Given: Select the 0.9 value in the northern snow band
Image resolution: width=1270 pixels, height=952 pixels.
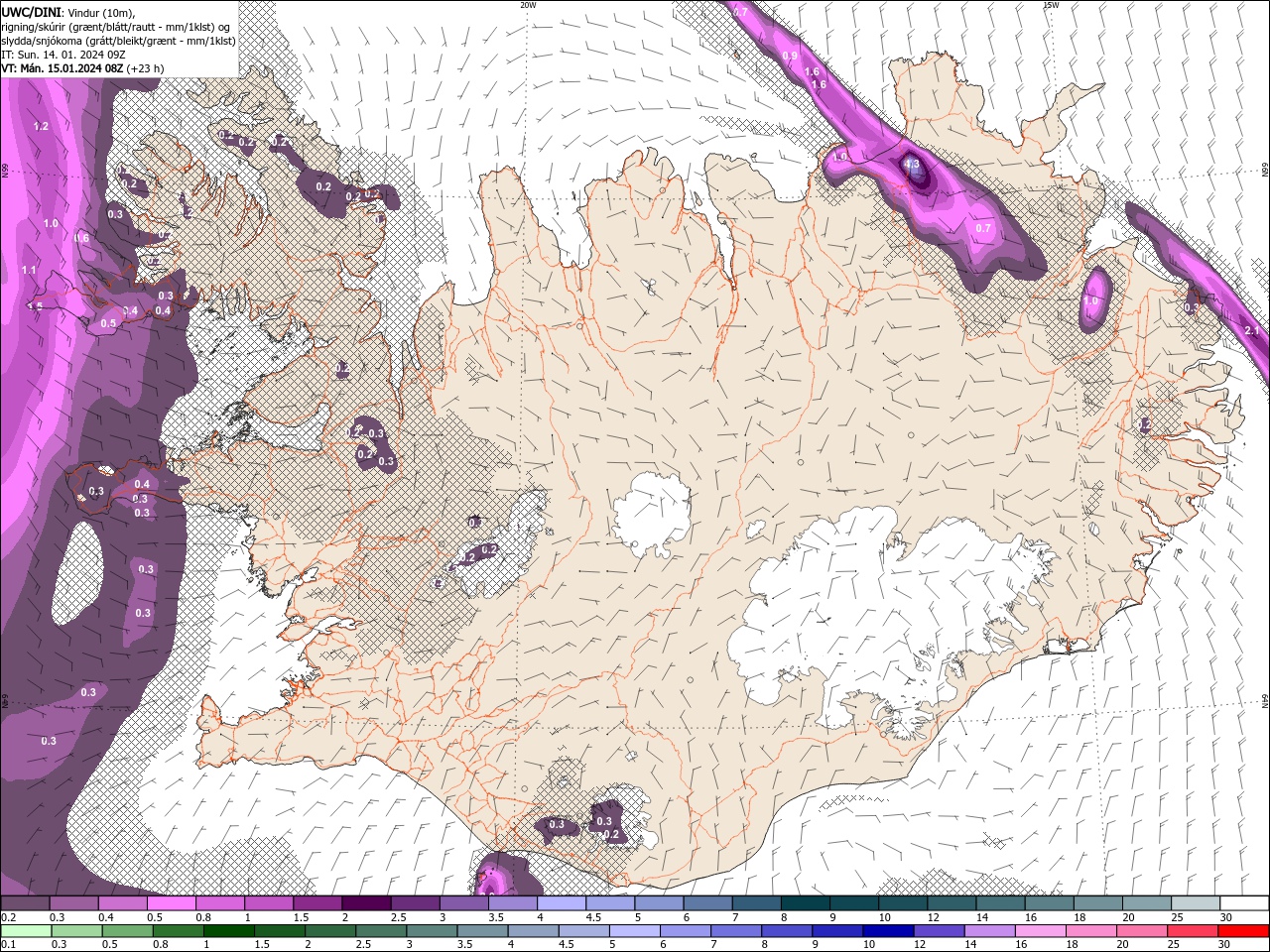Looking at the screenshot, I should pos(790,57).
